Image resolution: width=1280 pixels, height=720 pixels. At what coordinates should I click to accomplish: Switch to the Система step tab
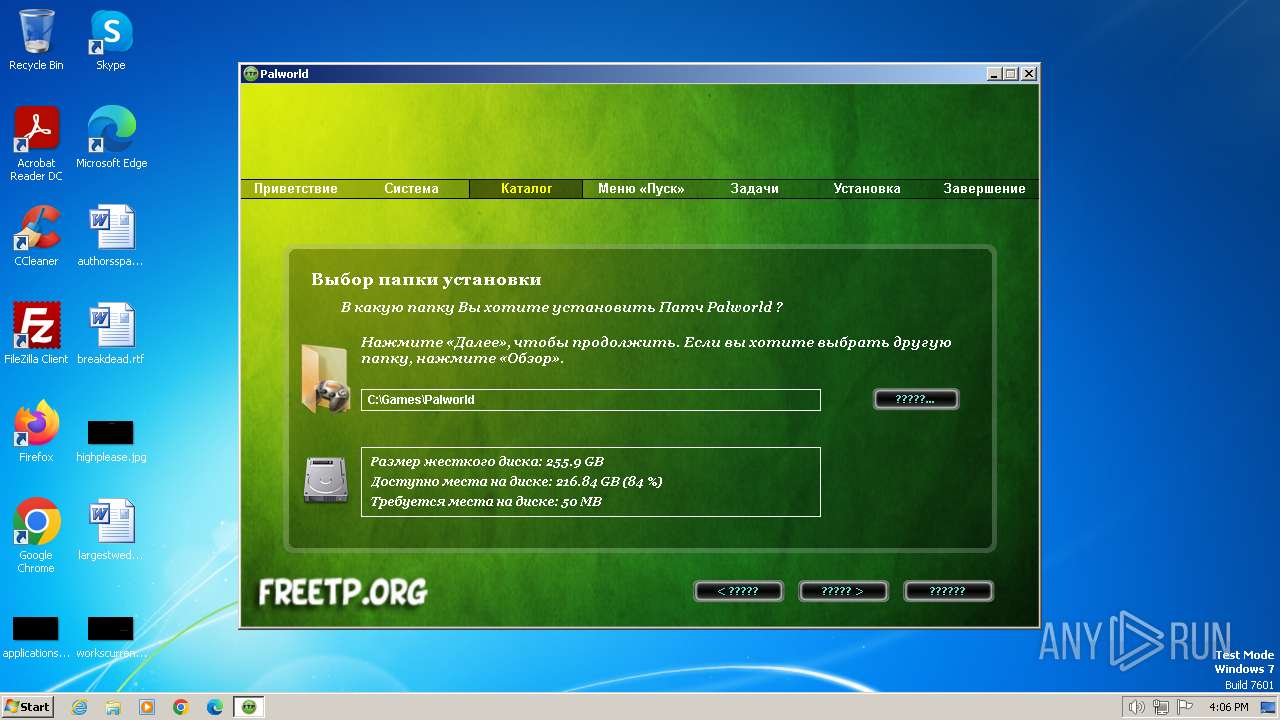click(x=411, y=189)
